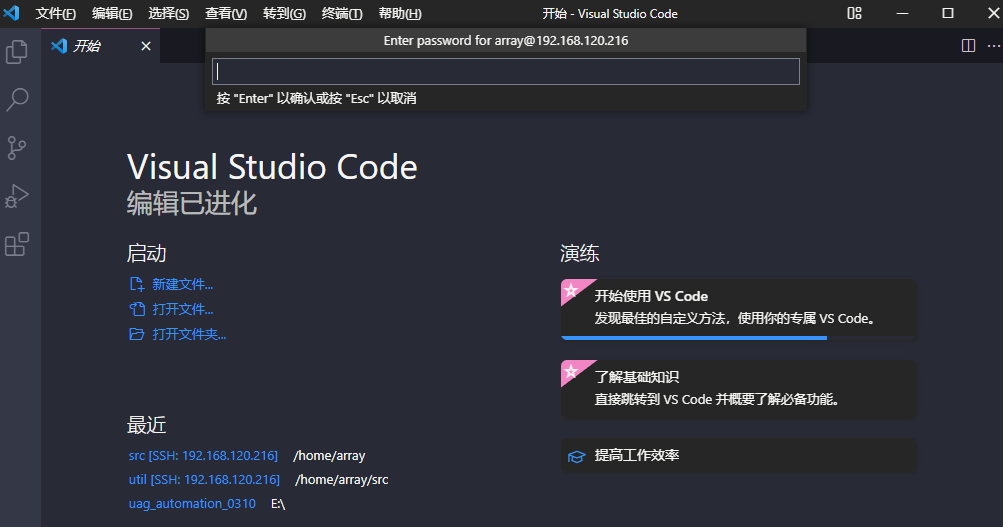Open the Source Control view
Viewport: 1003px width, 527px height.
pos(17,148)
